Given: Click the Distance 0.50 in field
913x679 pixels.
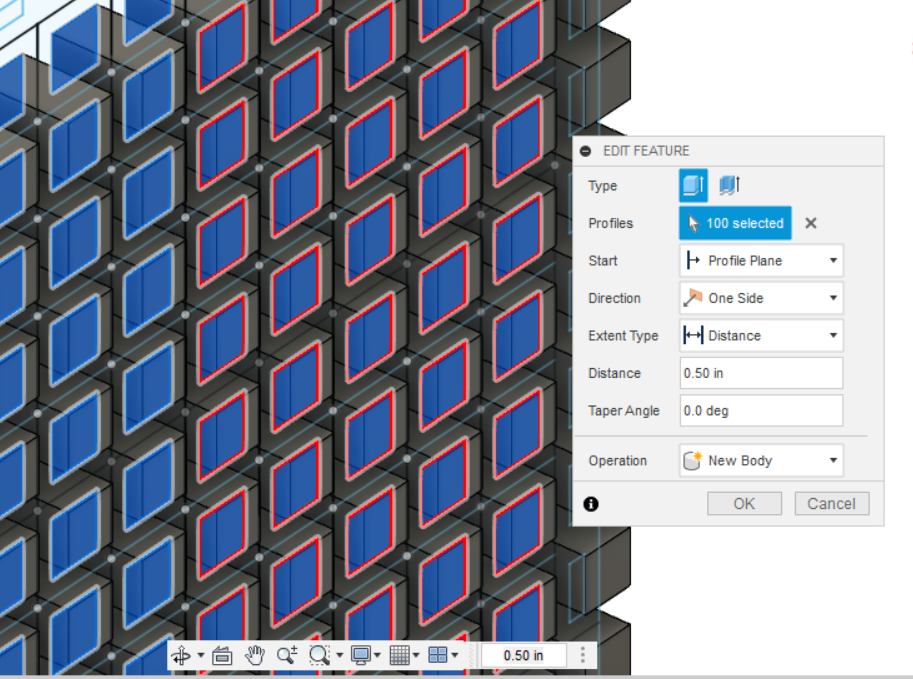Looking at the screenshot, I should point(761,373).
